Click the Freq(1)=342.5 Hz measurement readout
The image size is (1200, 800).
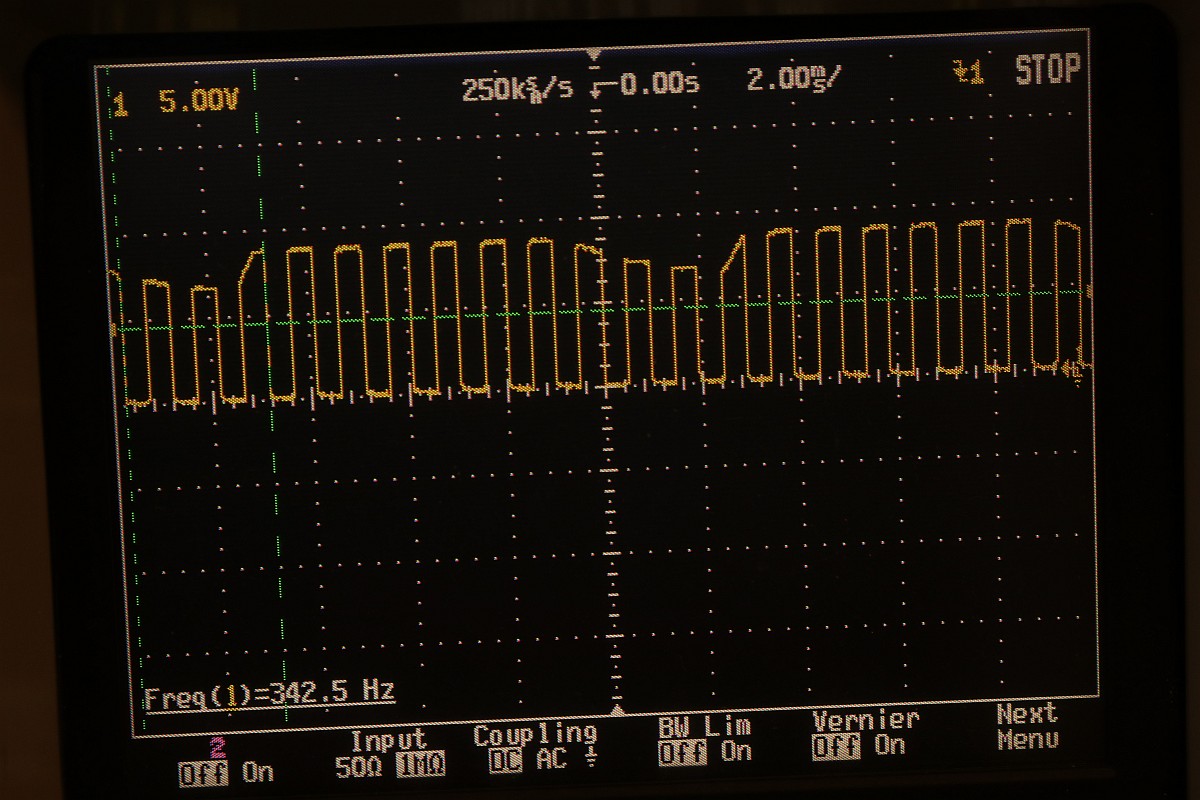tap(269, 692)
